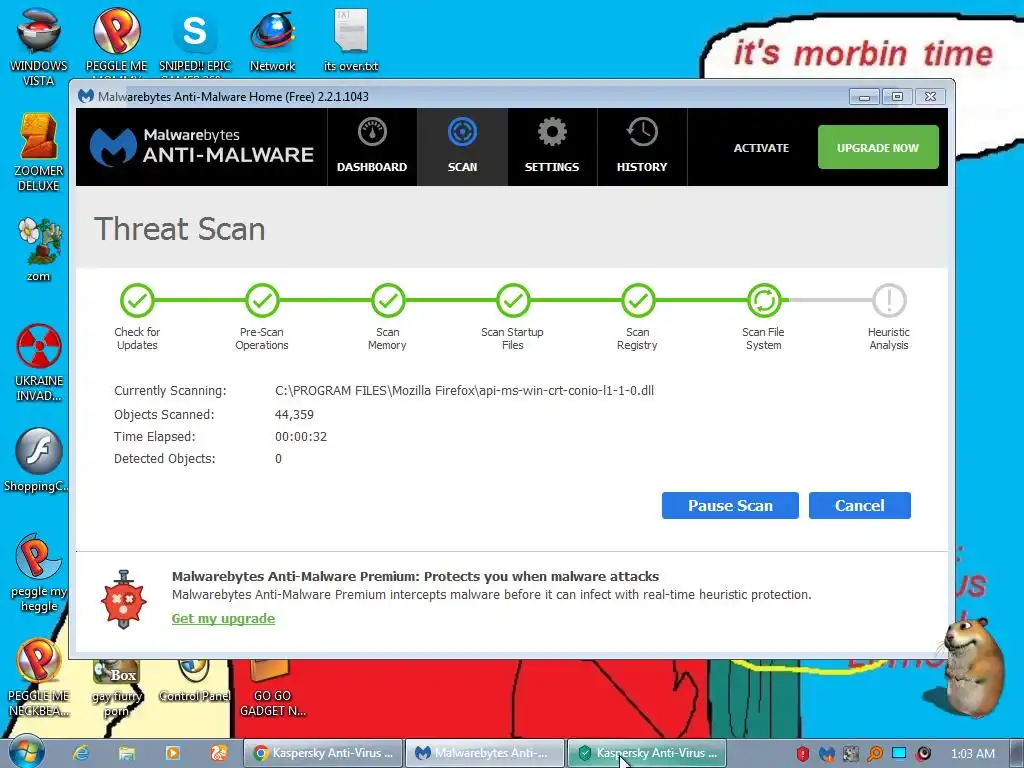Open the Windows Start menu
1024x768 pixels.
26,753
